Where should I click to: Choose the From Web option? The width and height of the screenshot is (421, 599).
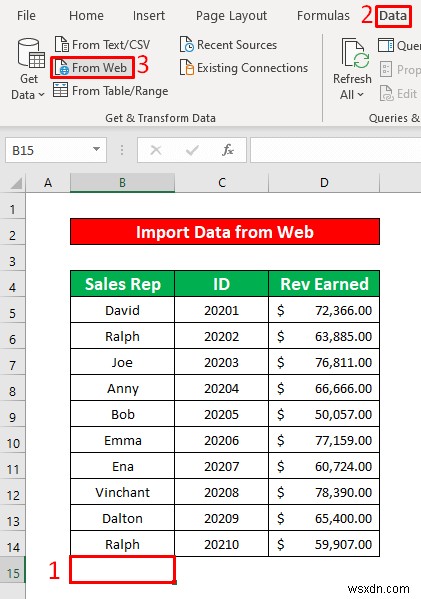pos(92,68)
